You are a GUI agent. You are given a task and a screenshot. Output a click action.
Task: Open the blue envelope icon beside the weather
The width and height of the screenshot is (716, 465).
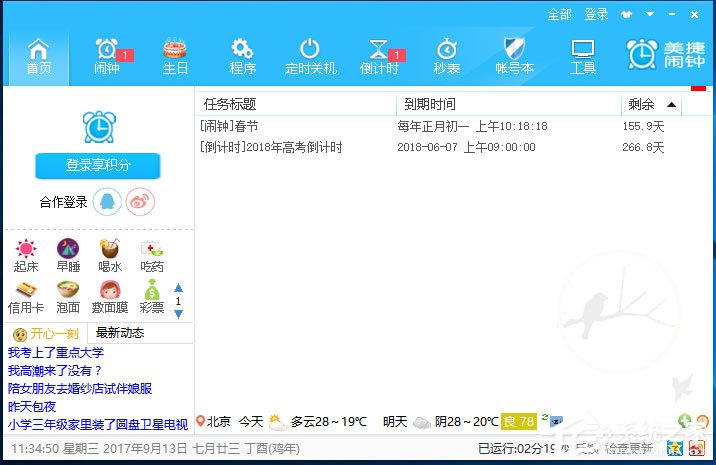557,421
